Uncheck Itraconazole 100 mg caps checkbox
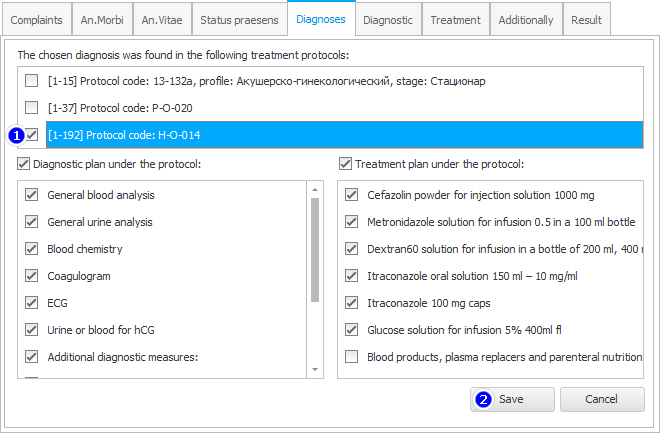Viewport: 660px width, 433px height. pos(351,303)
